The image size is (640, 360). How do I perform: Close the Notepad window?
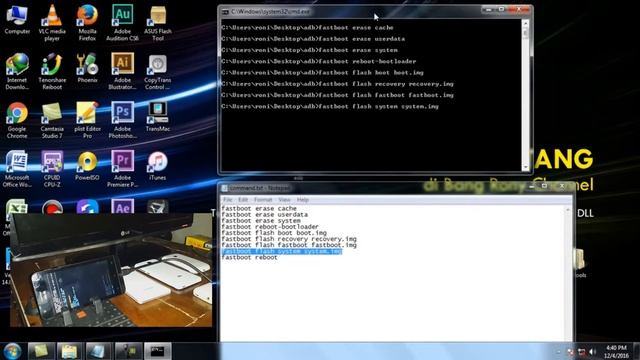point(562,186)
